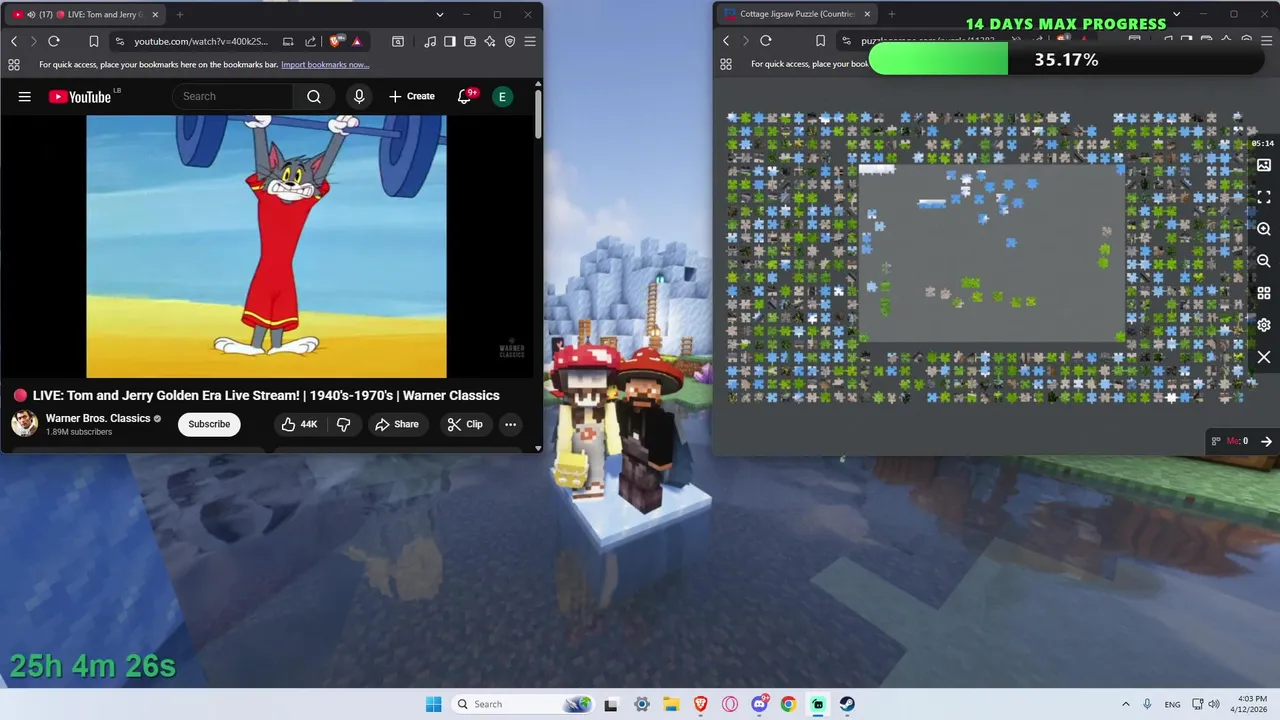Bookmark the YouTube page
This screenshot has width=1280, height=720.
tap(93, 41)
